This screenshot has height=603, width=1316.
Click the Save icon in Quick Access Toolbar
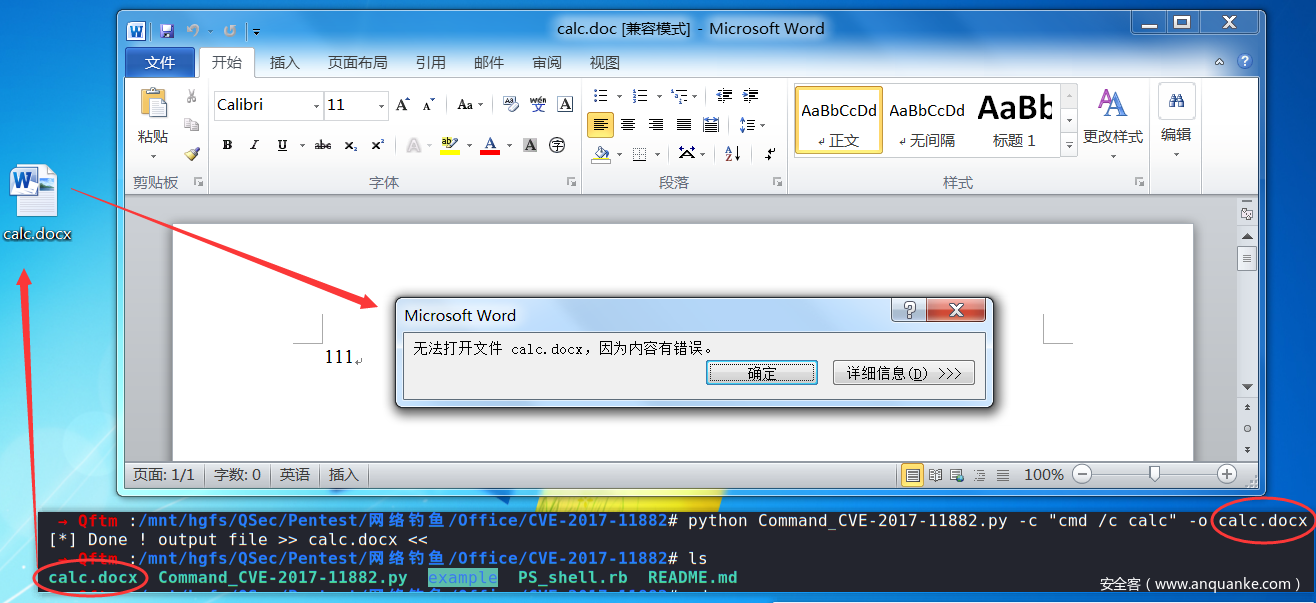166,31
